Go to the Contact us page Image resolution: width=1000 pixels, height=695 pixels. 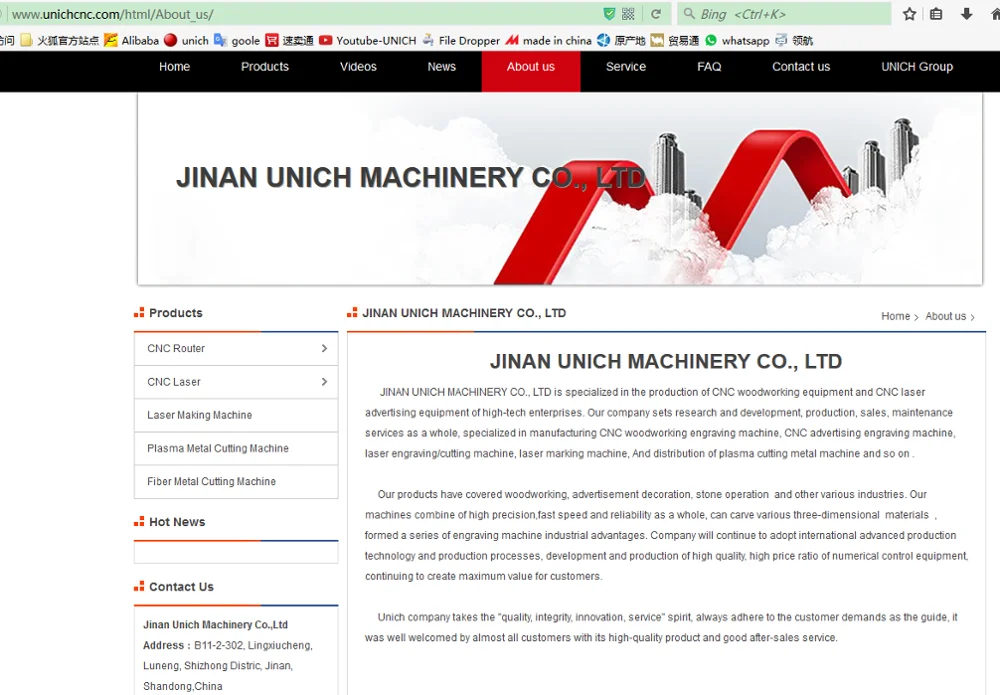(801, 67)
